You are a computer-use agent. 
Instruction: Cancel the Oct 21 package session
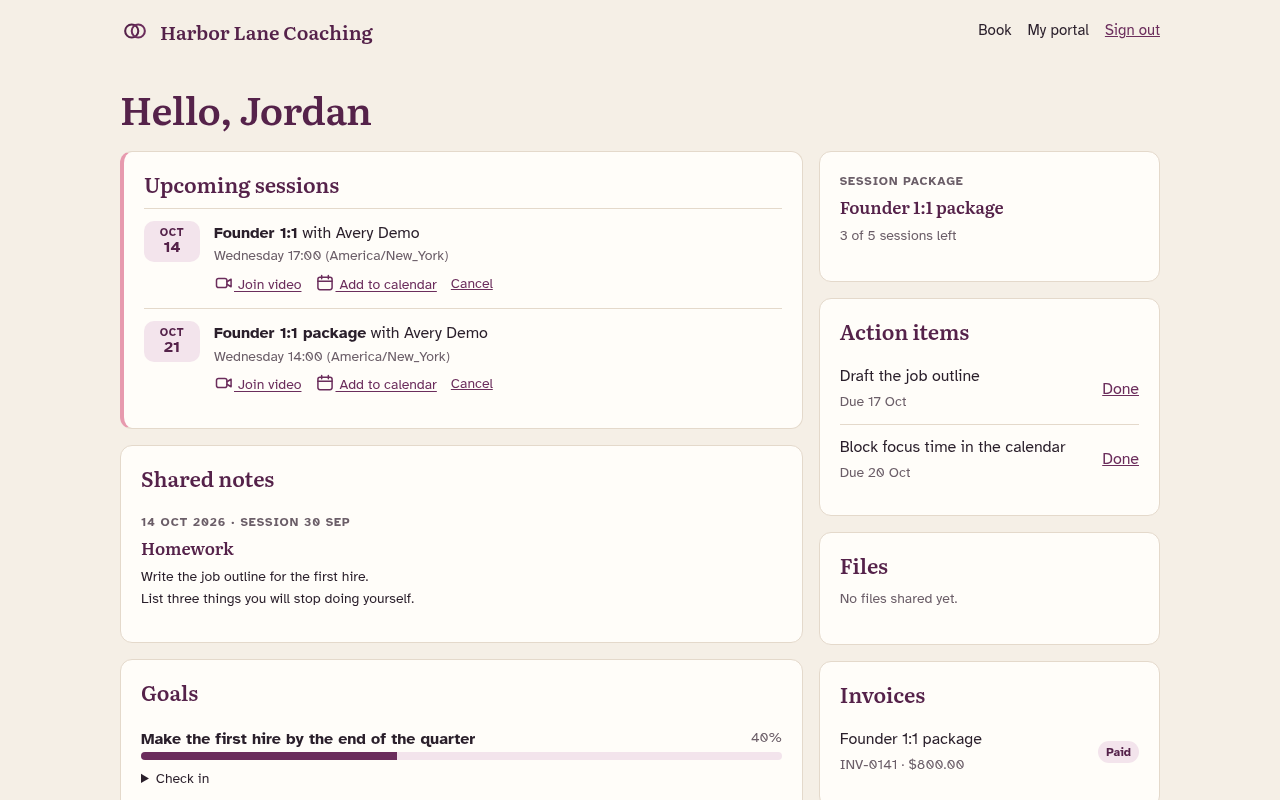[472, 384]
